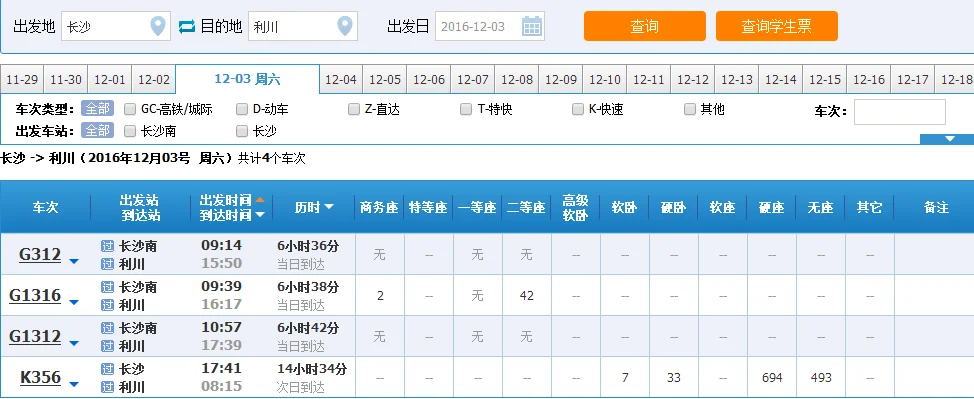Click the destination field containing 利川
Image resolution: width=974 pixels, height=399 pixels.
click(303, 26)
